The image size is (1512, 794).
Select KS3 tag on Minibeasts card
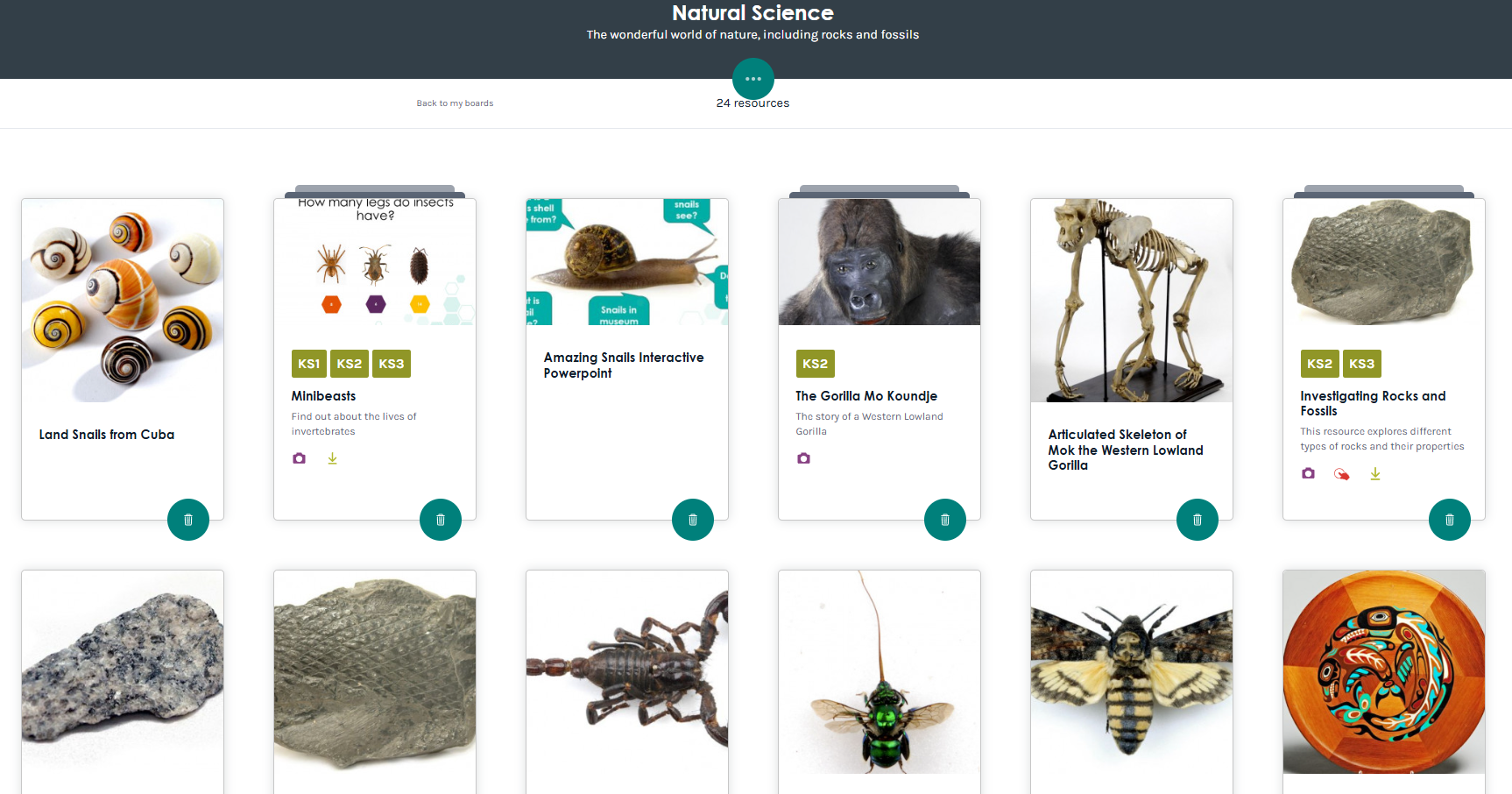coord(392,364)
